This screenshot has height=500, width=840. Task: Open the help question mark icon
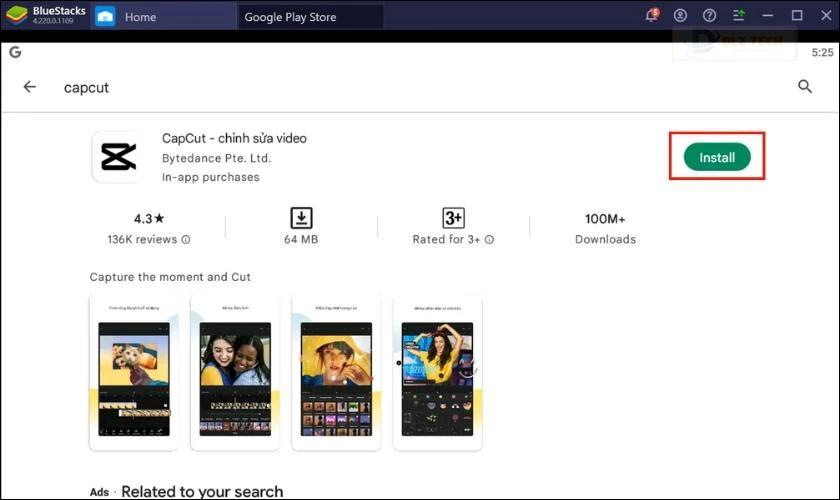tap(709, 16)
